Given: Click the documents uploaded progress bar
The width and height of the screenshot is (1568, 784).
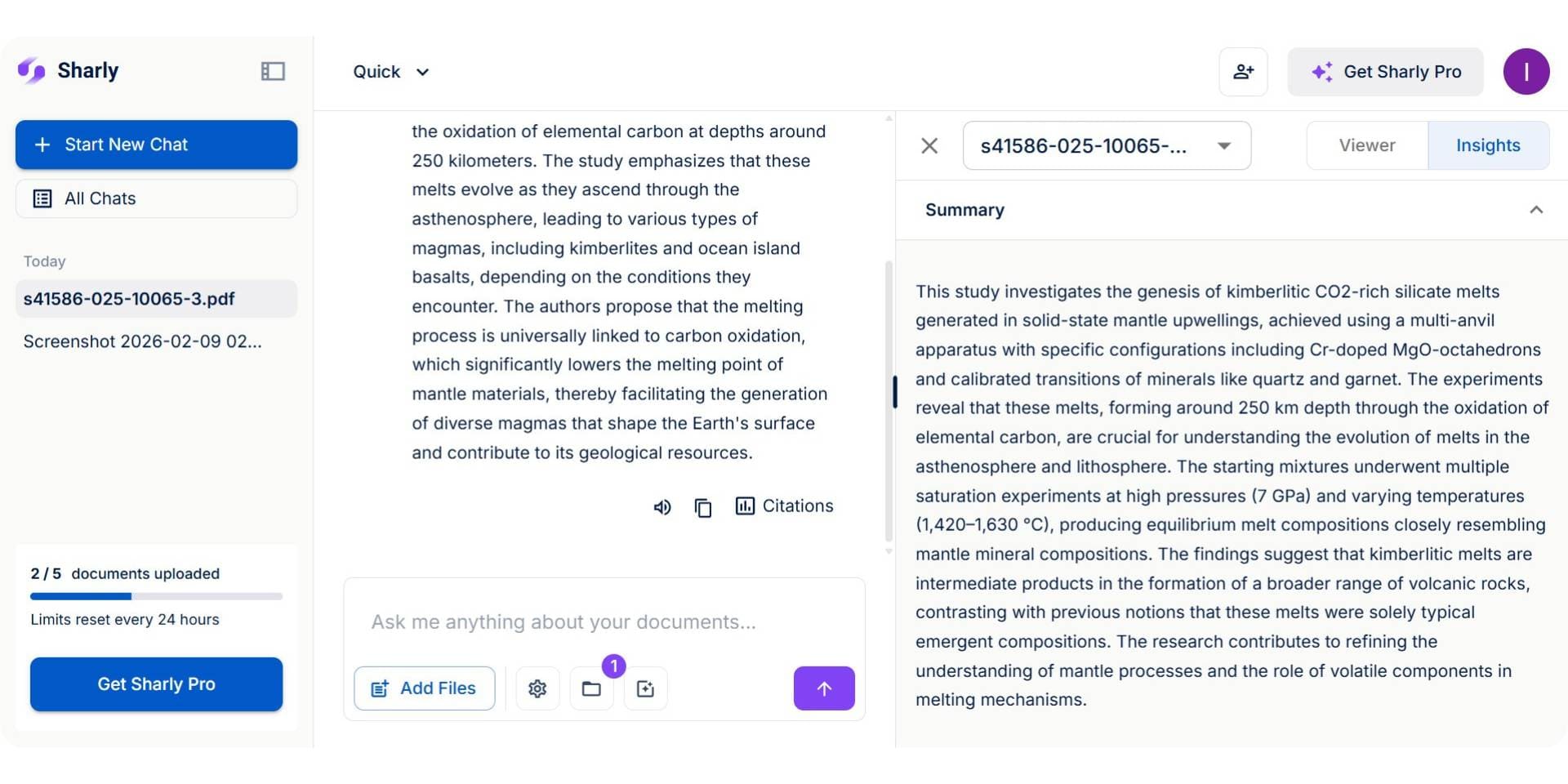Looking at the screenshot, I should point(156,596).
